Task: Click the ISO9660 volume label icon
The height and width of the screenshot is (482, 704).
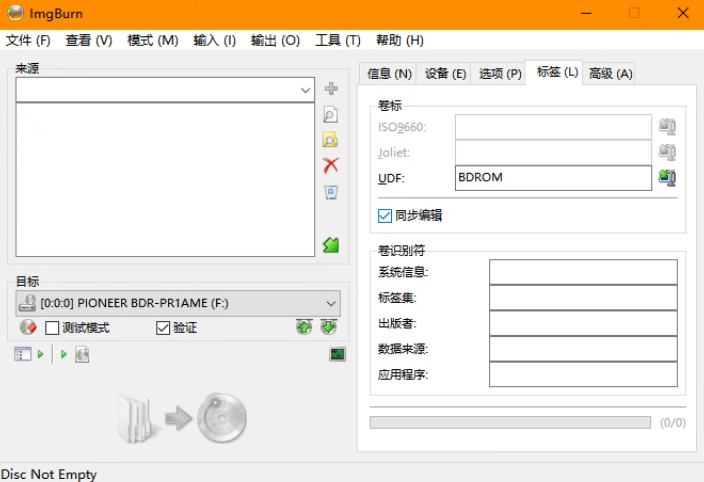Action: (667, 127)
